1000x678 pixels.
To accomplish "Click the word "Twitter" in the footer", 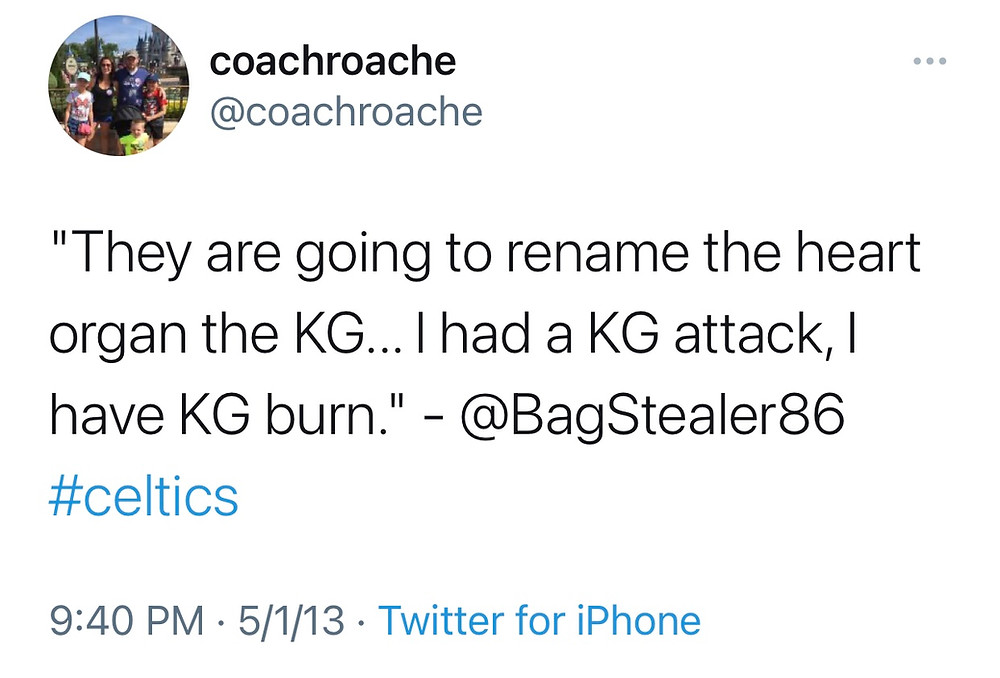I will click(441, 621).
